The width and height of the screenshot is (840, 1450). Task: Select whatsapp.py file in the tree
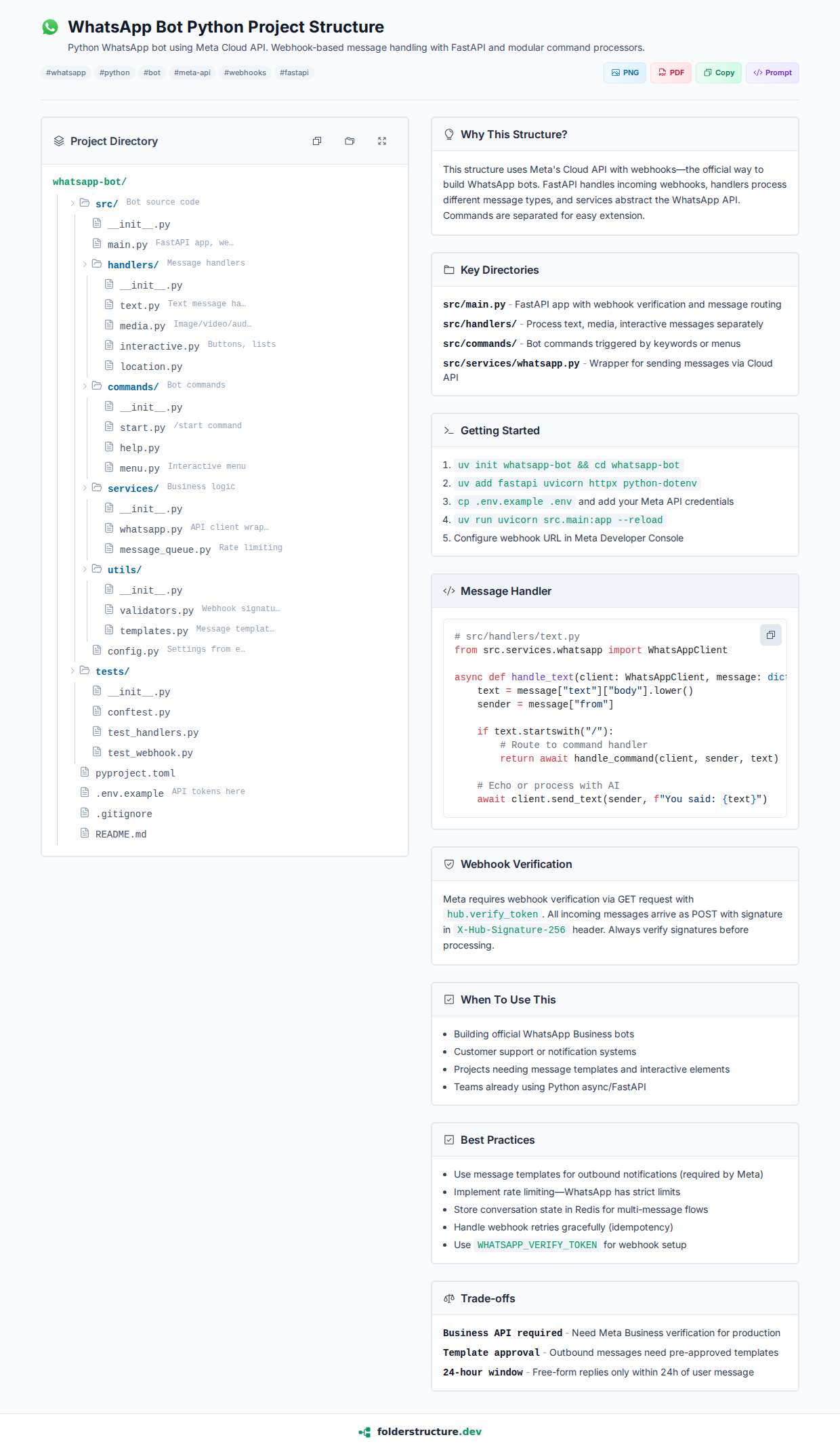click(150, 529)
